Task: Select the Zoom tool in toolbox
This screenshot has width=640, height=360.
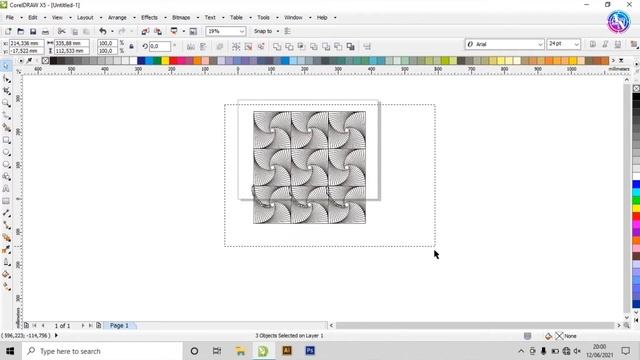Action: [x=6, y=103]
